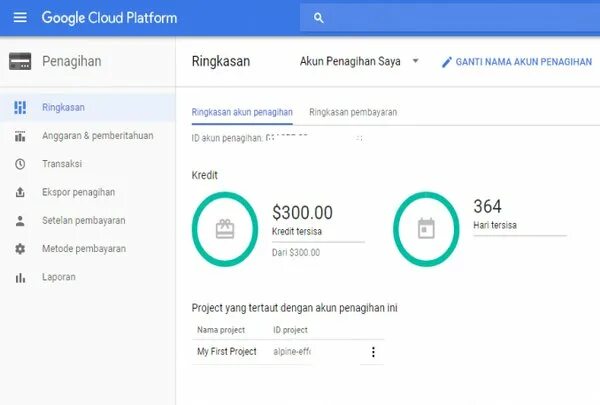Expand the Akun Penagihan Saya dropdown arrow
Image resolution: width=600 pixels, height=405 pixels.
click(x=416, y=61)
